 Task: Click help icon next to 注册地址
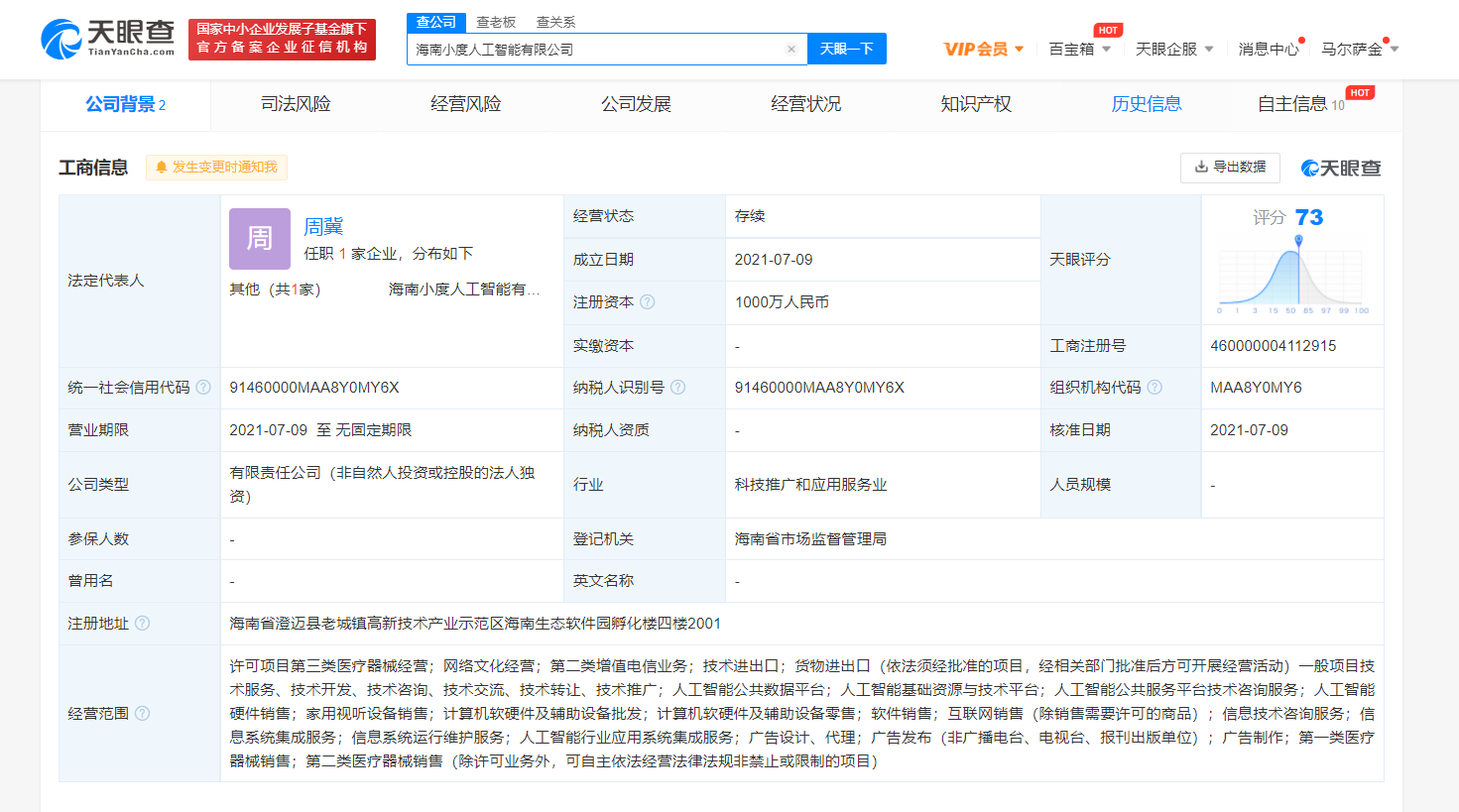coord(143,624)
